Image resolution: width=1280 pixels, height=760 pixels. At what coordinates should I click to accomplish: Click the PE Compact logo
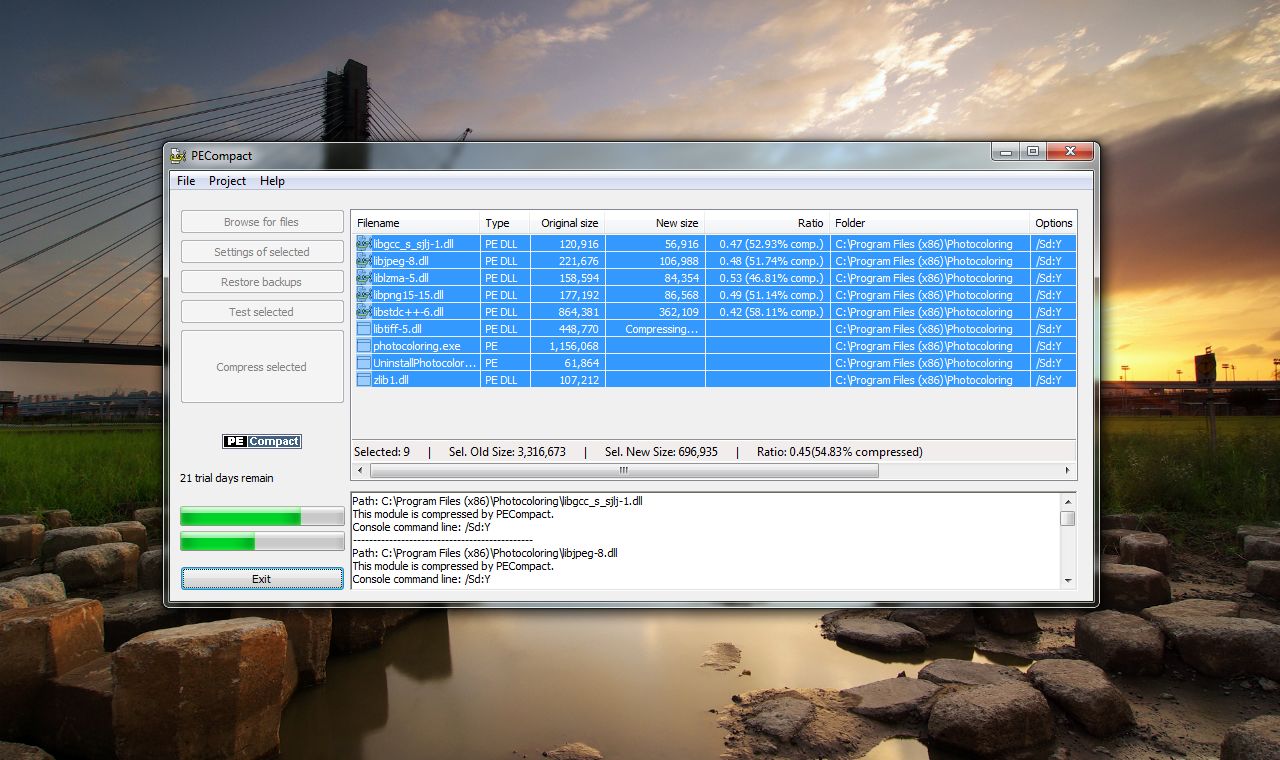tap(261, 441)
